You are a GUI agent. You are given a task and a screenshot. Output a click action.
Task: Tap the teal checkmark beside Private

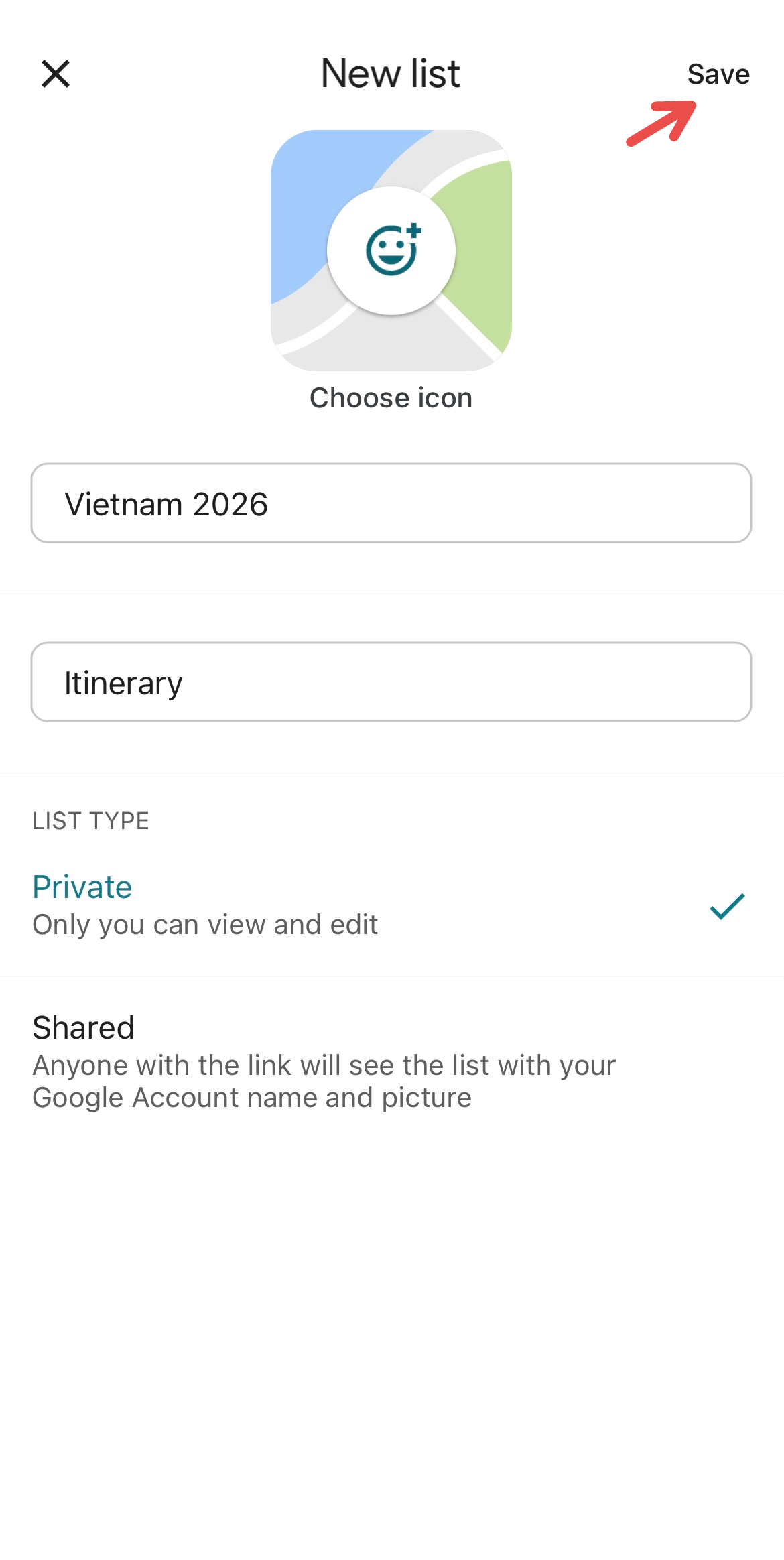[x=727, y=907]
